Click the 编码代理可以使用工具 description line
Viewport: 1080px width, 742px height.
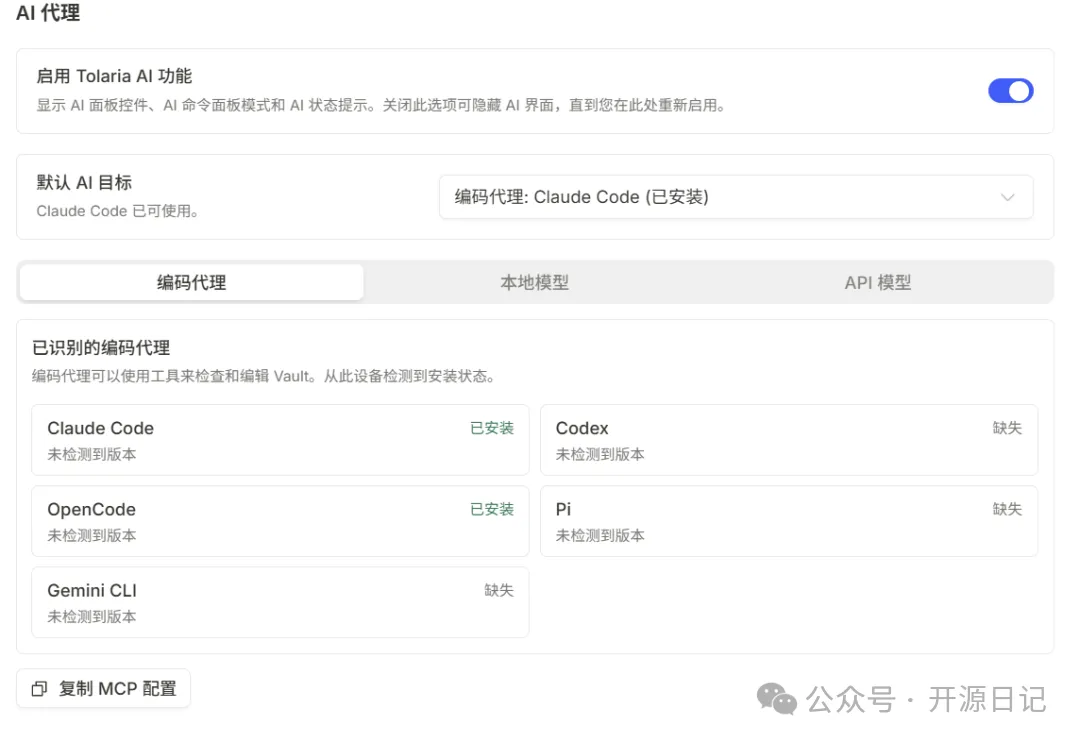point(264,376)
